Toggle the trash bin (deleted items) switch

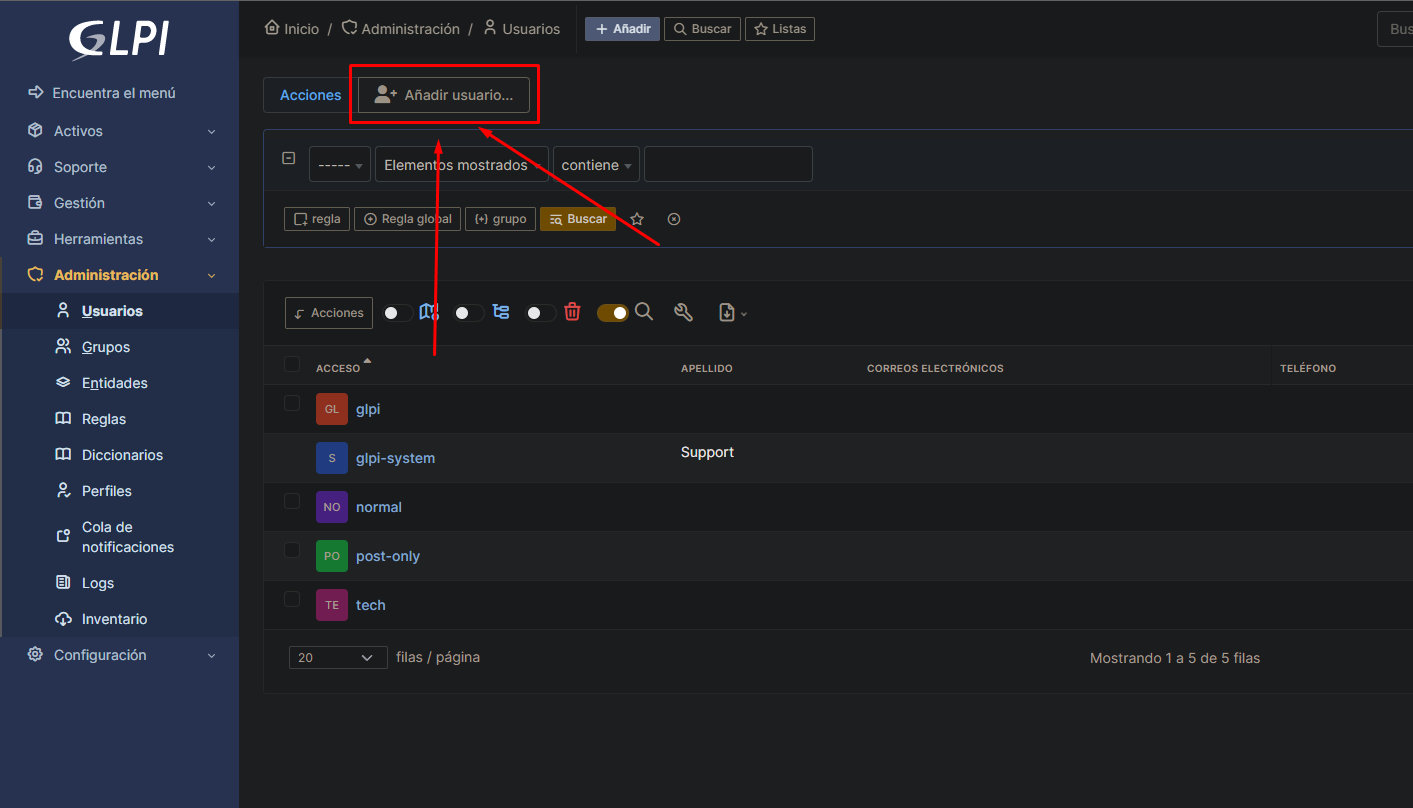click(x=541, y=313)
